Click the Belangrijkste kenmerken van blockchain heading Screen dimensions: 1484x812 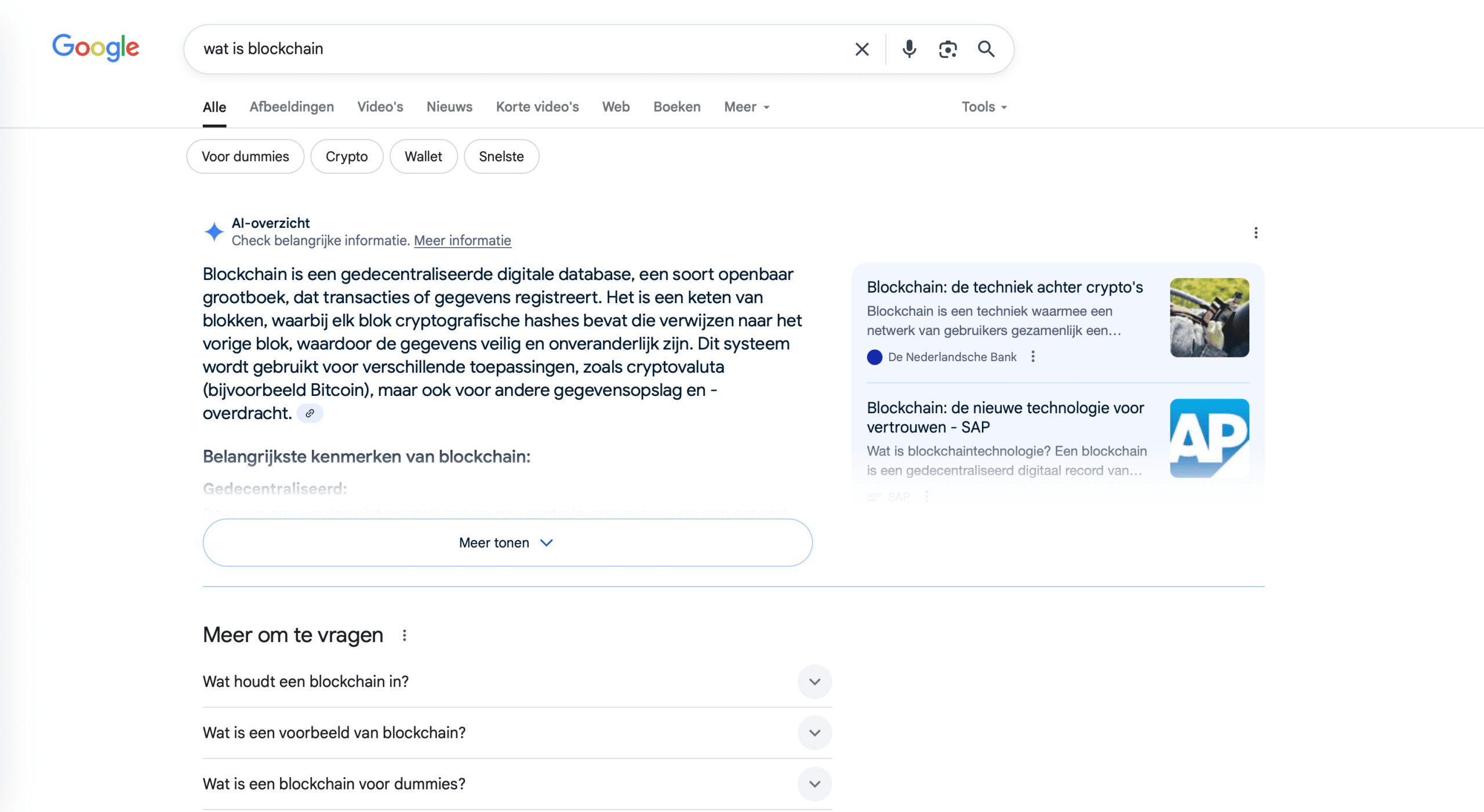click(366, 457)
